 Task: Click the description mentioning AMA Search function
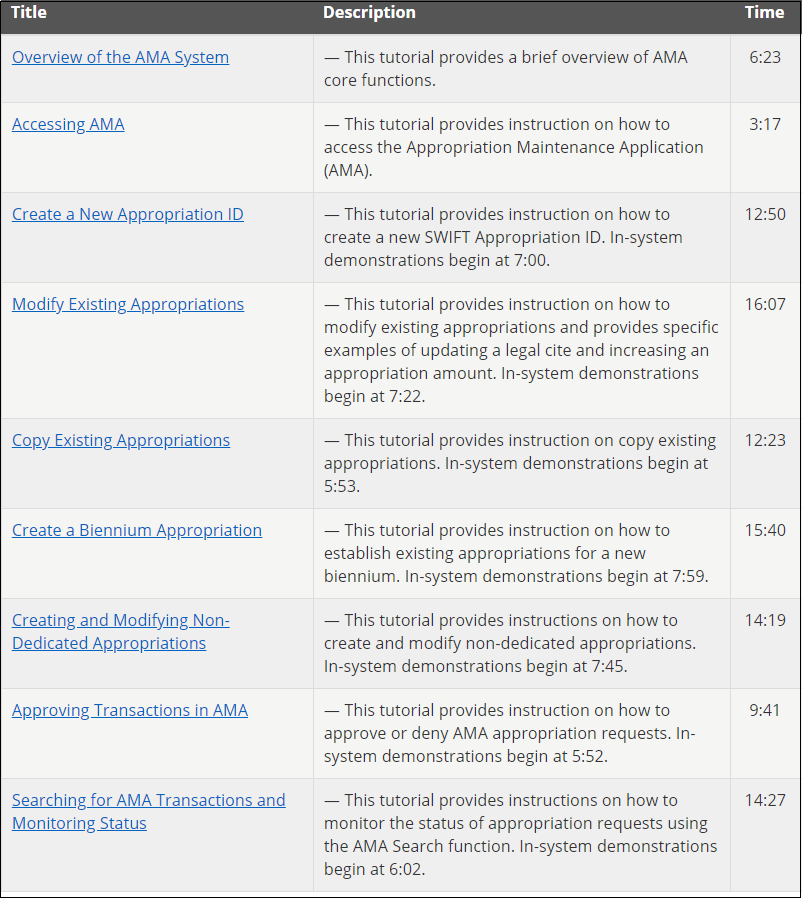click(520, 834)
